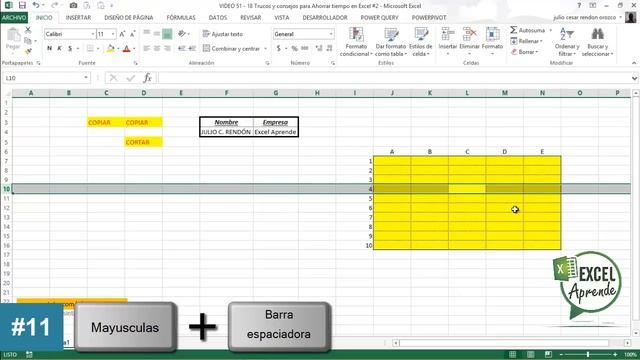Save the workbook with the floppy icon
The image size is (640, 360).
[x=22, y=5]
